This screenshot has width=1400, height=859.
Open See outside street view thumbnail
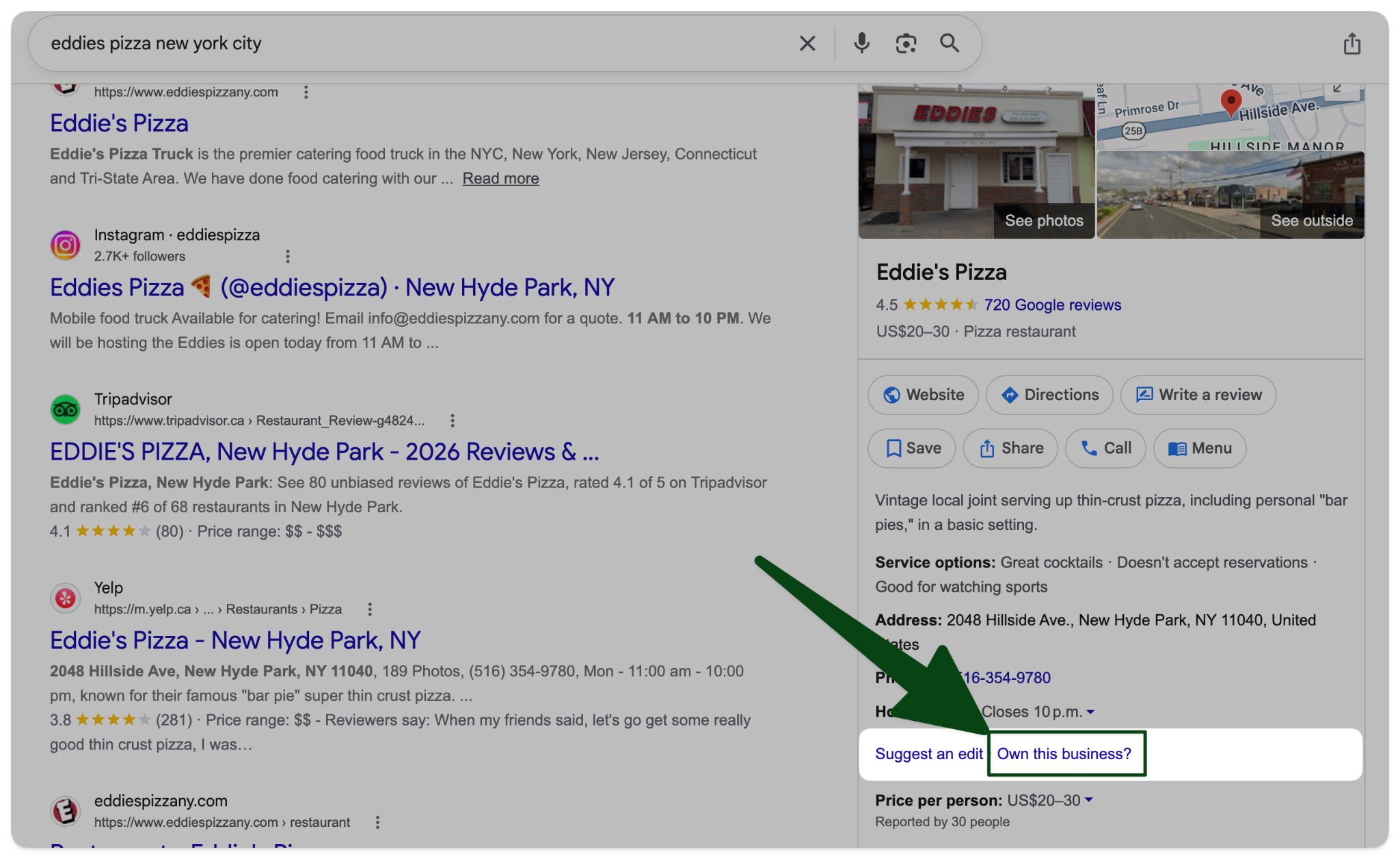click(x=1230, y=195)
